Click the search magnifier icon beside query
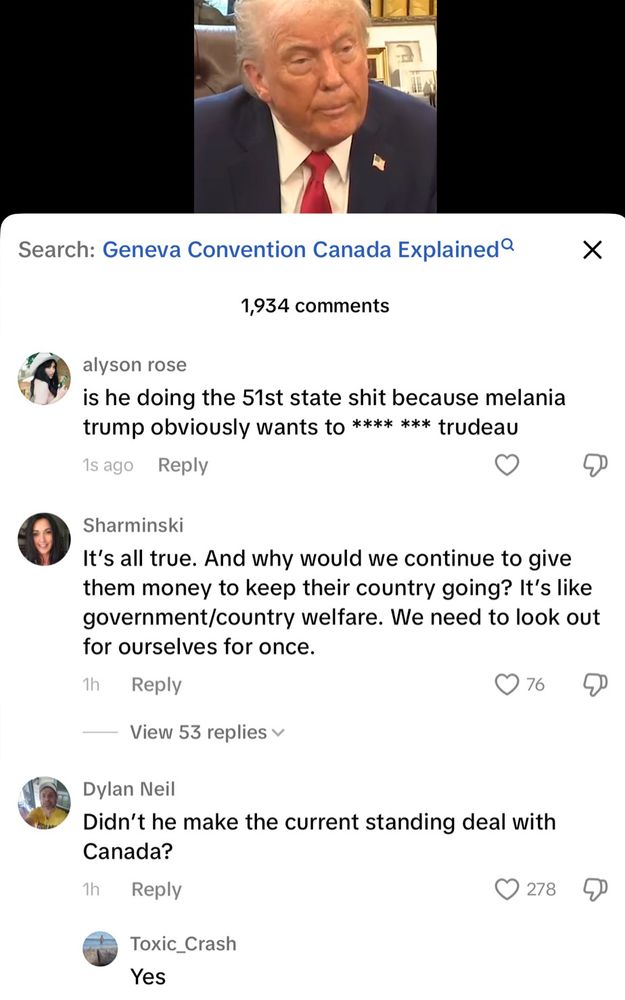Image resolution: width=625 pixels, height=1000 pixels. (x=508, y=245)
